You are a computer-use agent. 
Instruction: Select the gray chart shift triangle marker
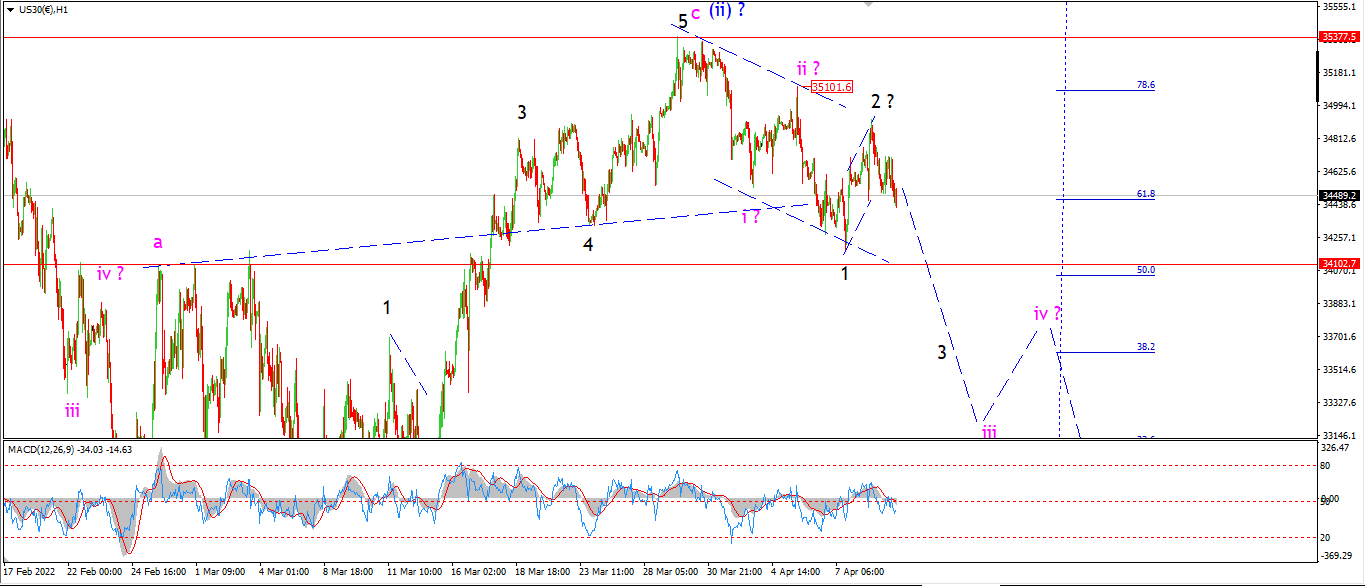coord(867,5)
